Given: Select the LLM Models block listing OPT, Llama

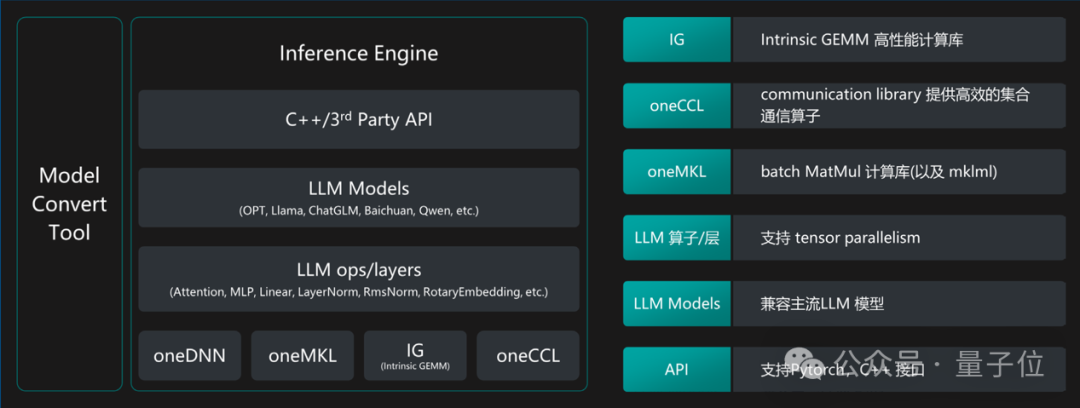Looking at the screenshot, I should [x=358, y=198].
